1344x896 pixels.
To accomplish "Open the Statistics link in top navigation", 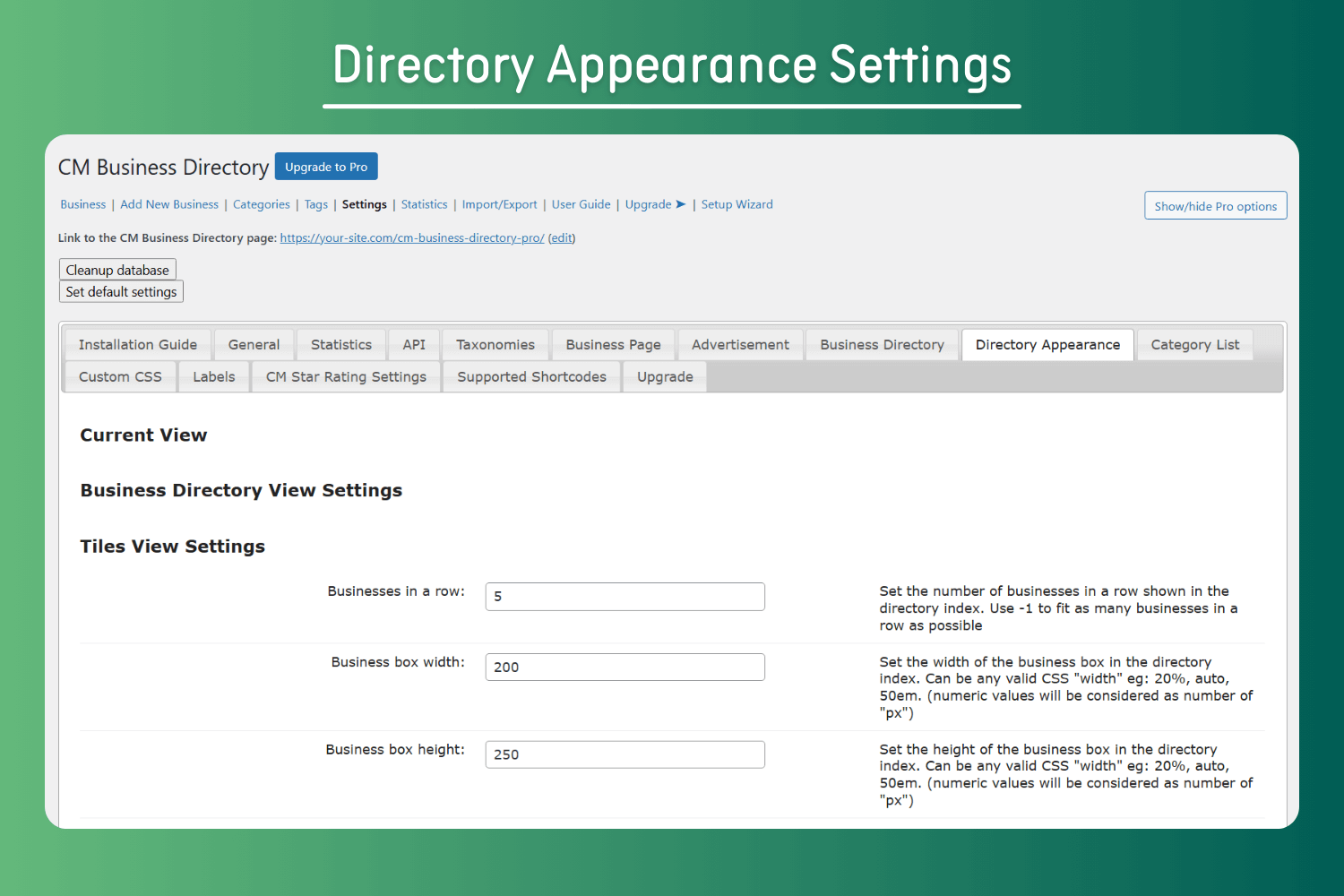I will pos(425,204).
